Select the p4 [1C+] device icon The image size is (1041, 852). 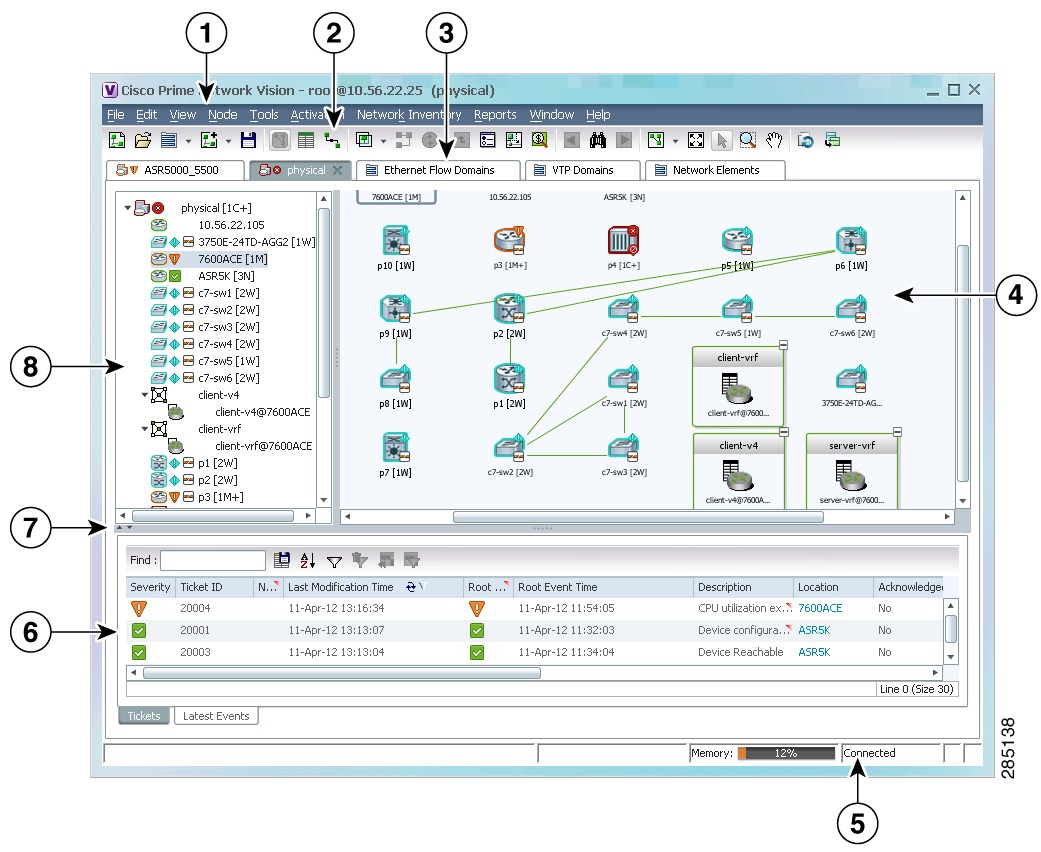(x=623, y=240)
